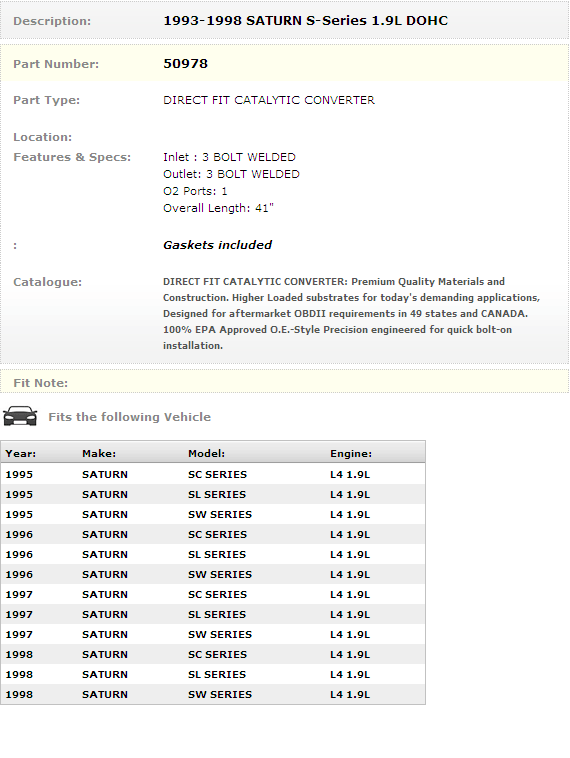Click the Make column header

coord(99,453)
